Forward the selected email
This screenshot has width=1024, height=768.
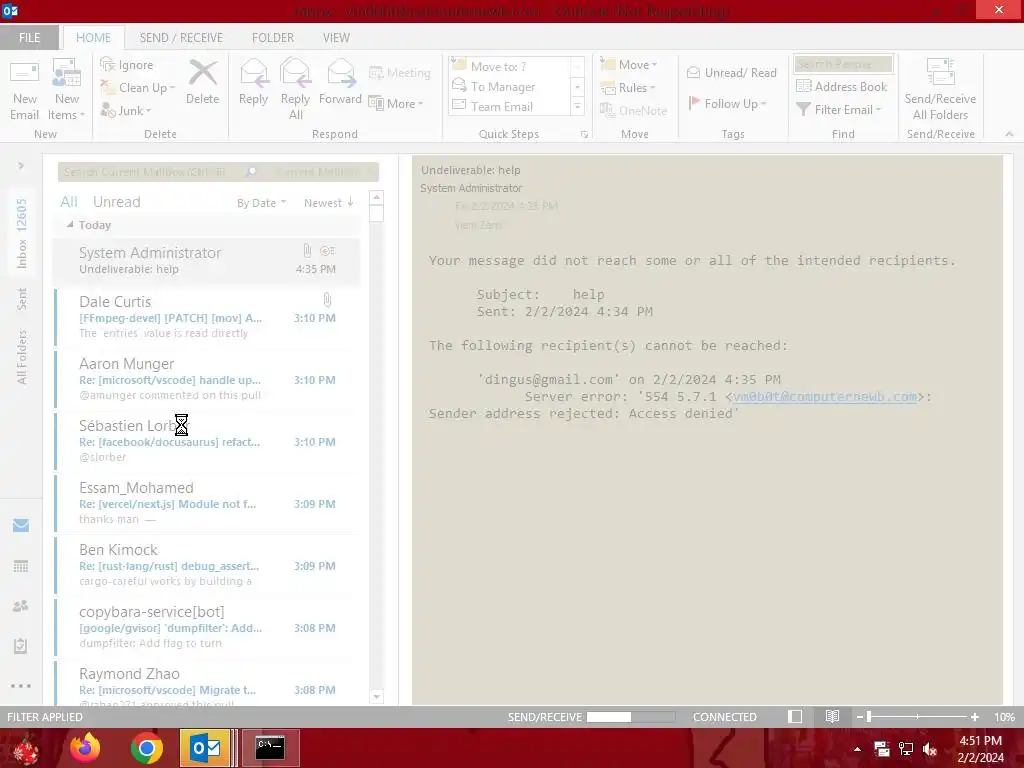(x=340, y=82)
